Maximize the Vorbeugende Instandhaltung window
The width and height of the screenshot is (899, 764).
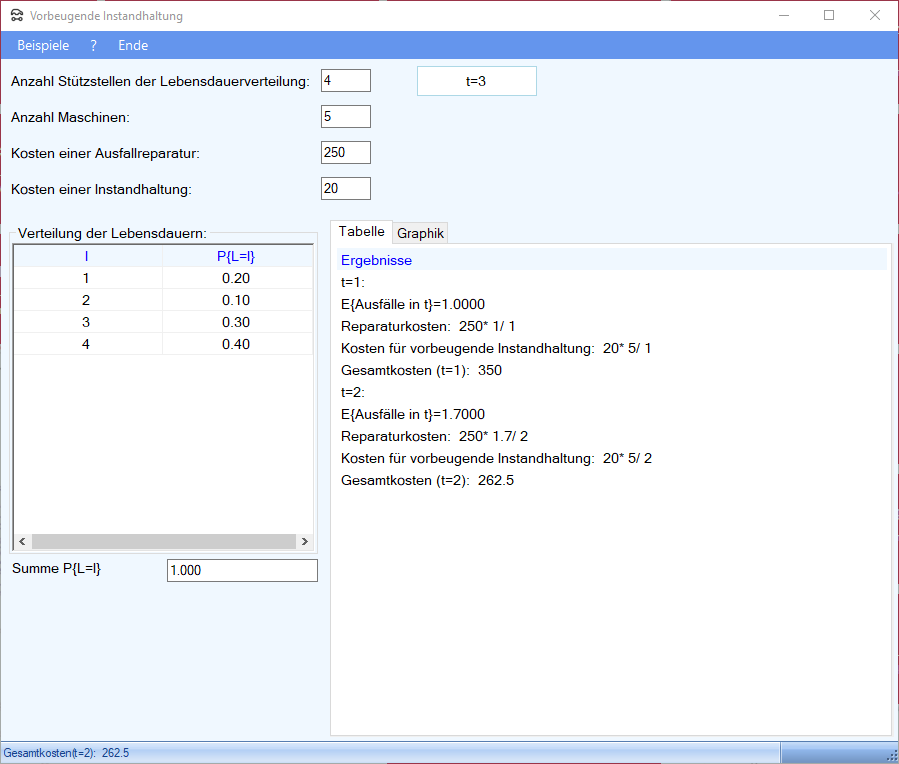point(828,16)
